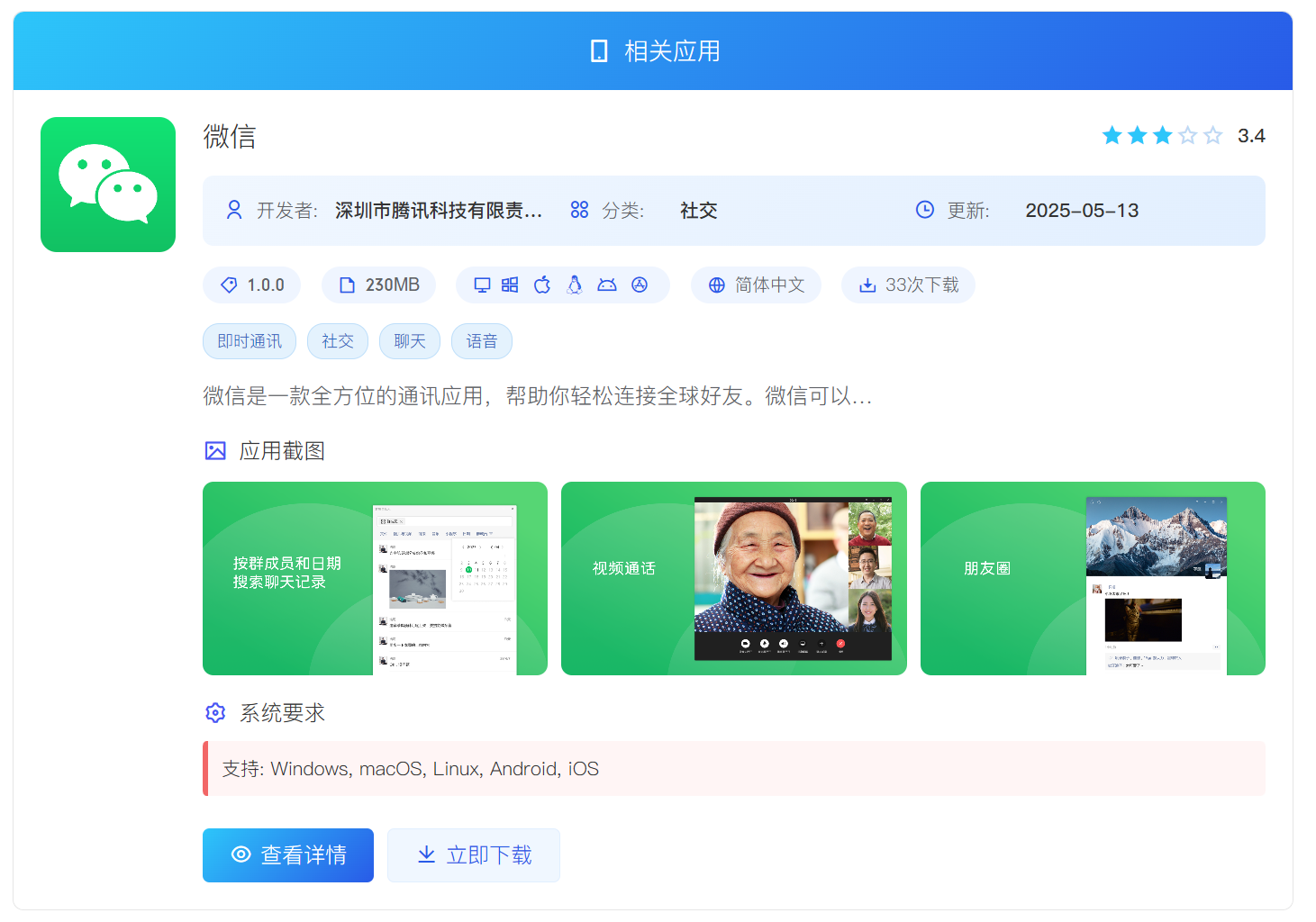This screenshot has height=922, width=1316.
Task: Click the Windows platform icon
Action: tap(510, 285)
